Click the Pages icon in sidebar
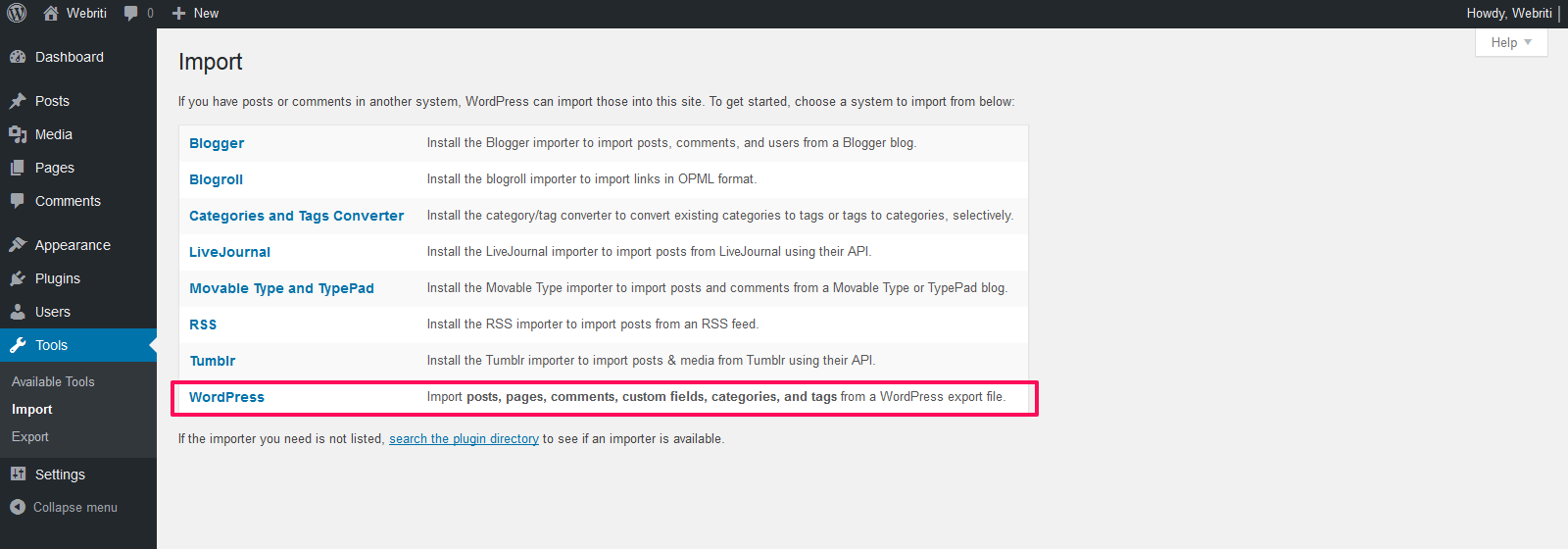The image size is (1568, 549). (x=18, y=168)
